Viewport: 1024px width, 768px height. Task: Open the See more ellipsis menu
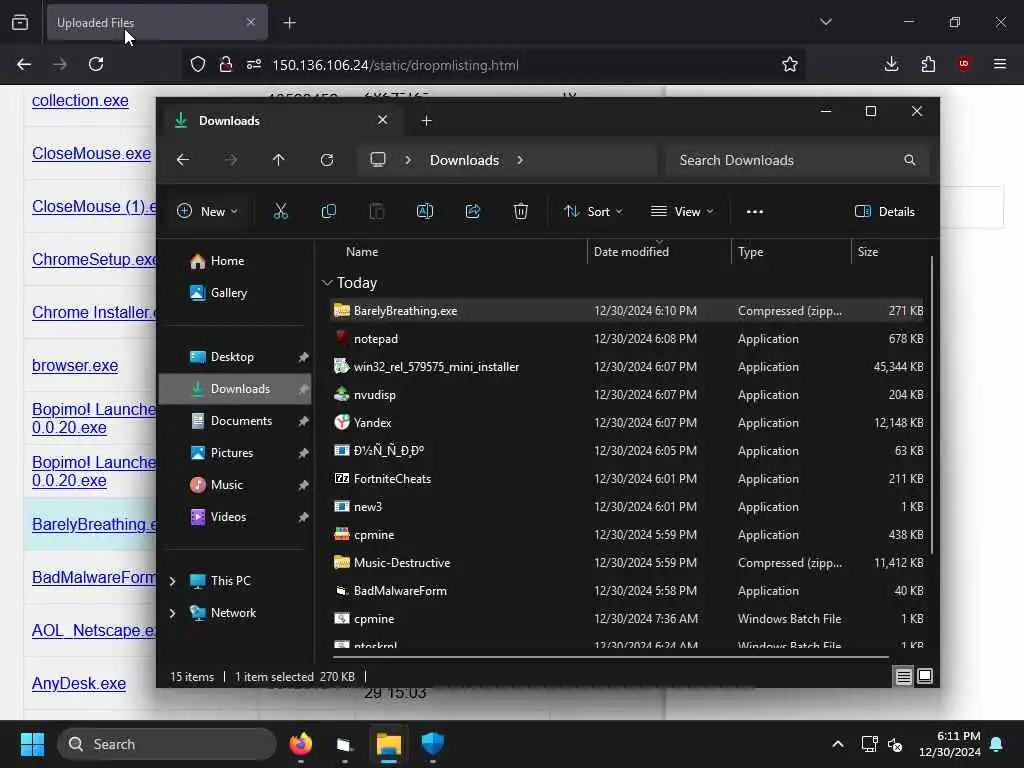755,212
